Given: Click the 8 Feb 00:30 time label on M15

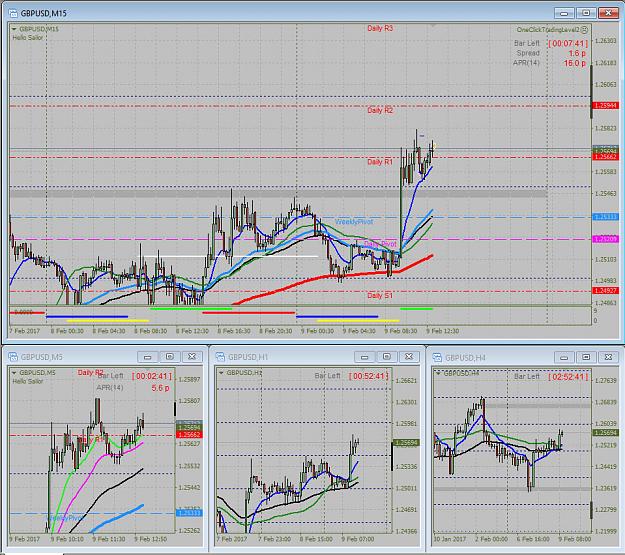Looking at the screenshot, I should tap(67, 331).
